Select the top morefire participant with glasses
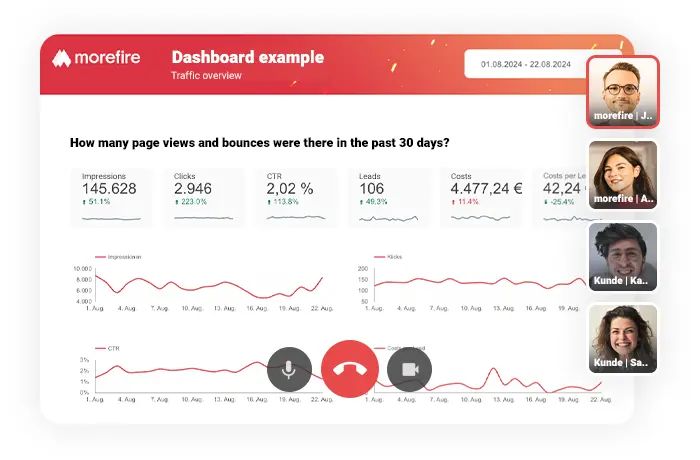The image size is (700, 460). tap(622, 91)
